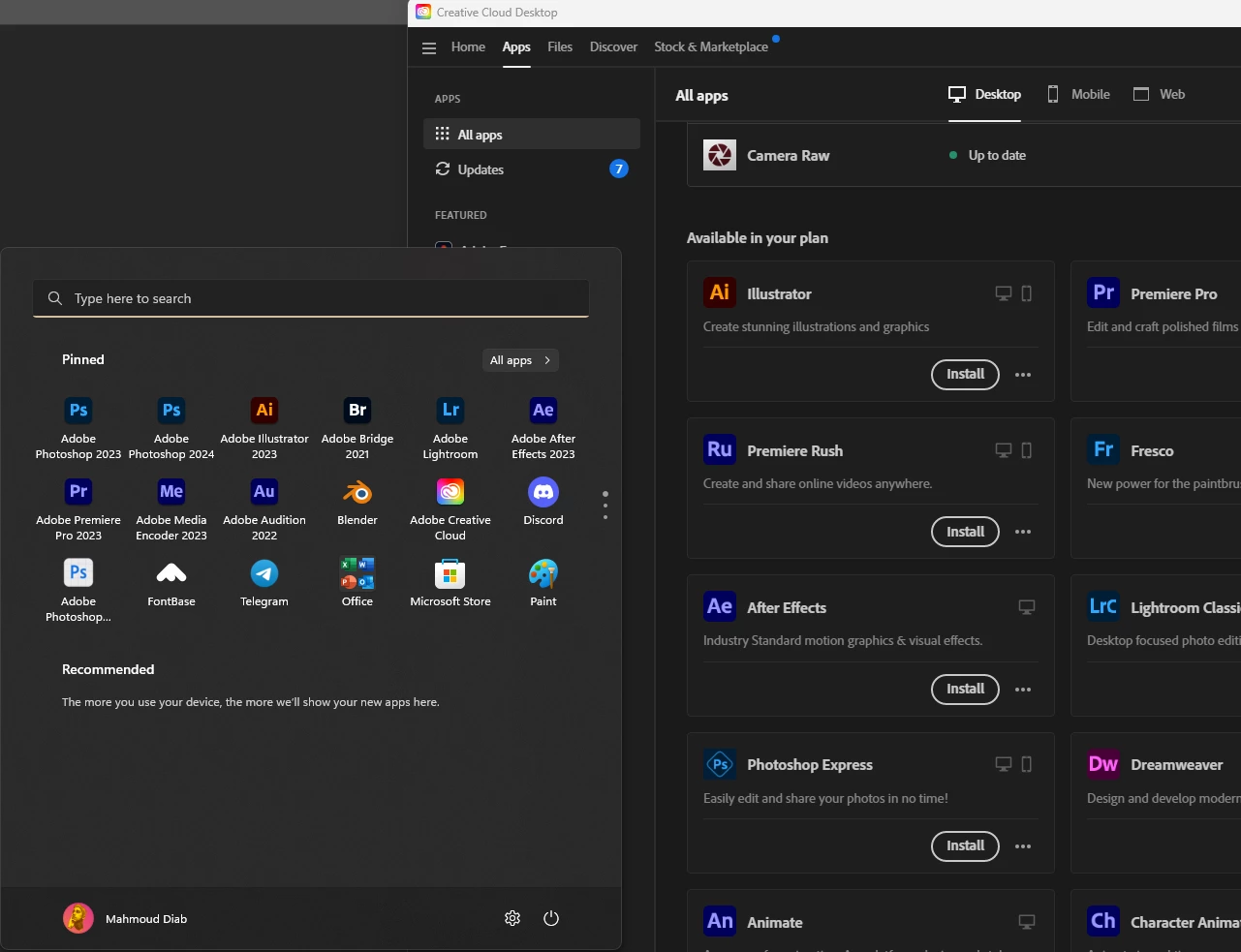
Task: Open more options for Photoshop Express
Action: tap(1023, 846)
